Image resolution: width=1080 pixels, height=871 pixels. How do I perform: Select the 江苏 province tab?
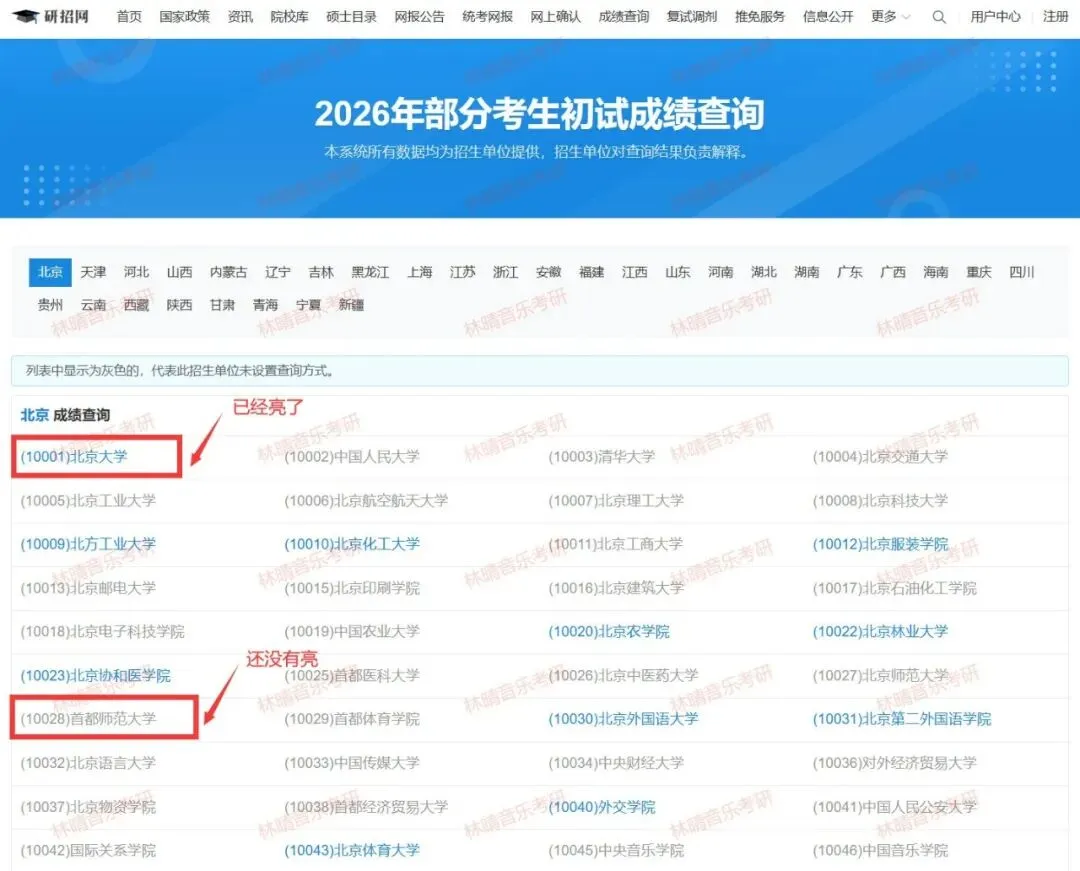462,272
